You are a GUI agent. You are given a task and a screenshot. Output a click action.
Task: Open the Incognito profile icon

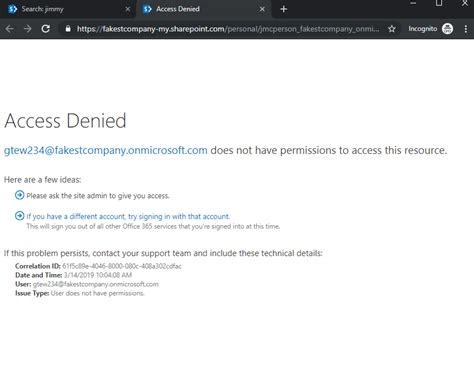click(447, 29)
